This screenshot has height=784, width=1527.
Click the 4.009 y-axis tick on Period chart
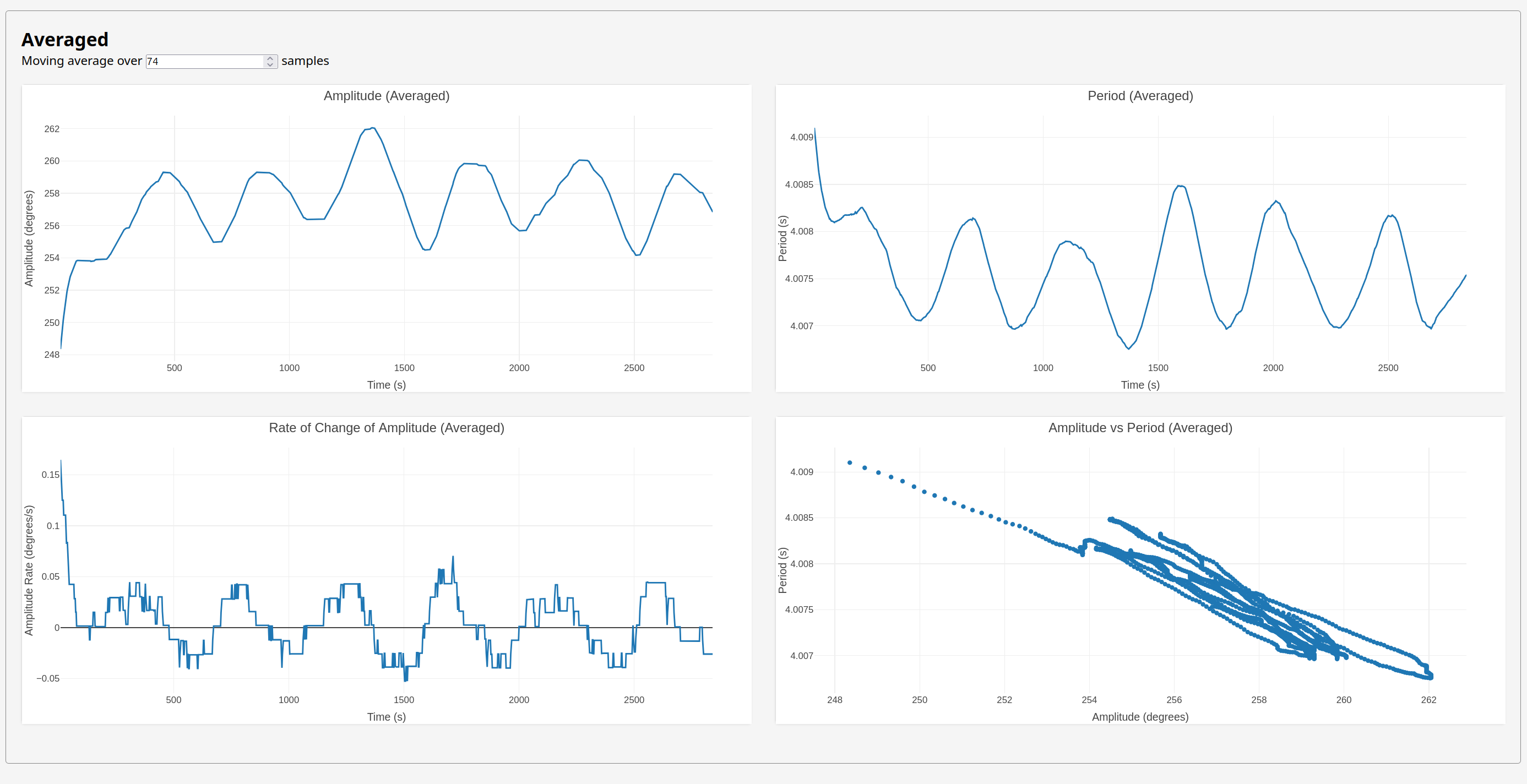[801, 138]
